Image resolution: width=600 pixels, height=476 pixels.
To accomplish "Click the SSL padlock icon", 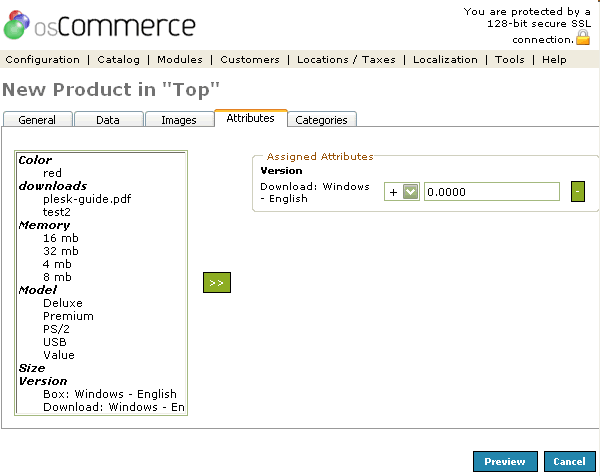I will pos(583,38).
